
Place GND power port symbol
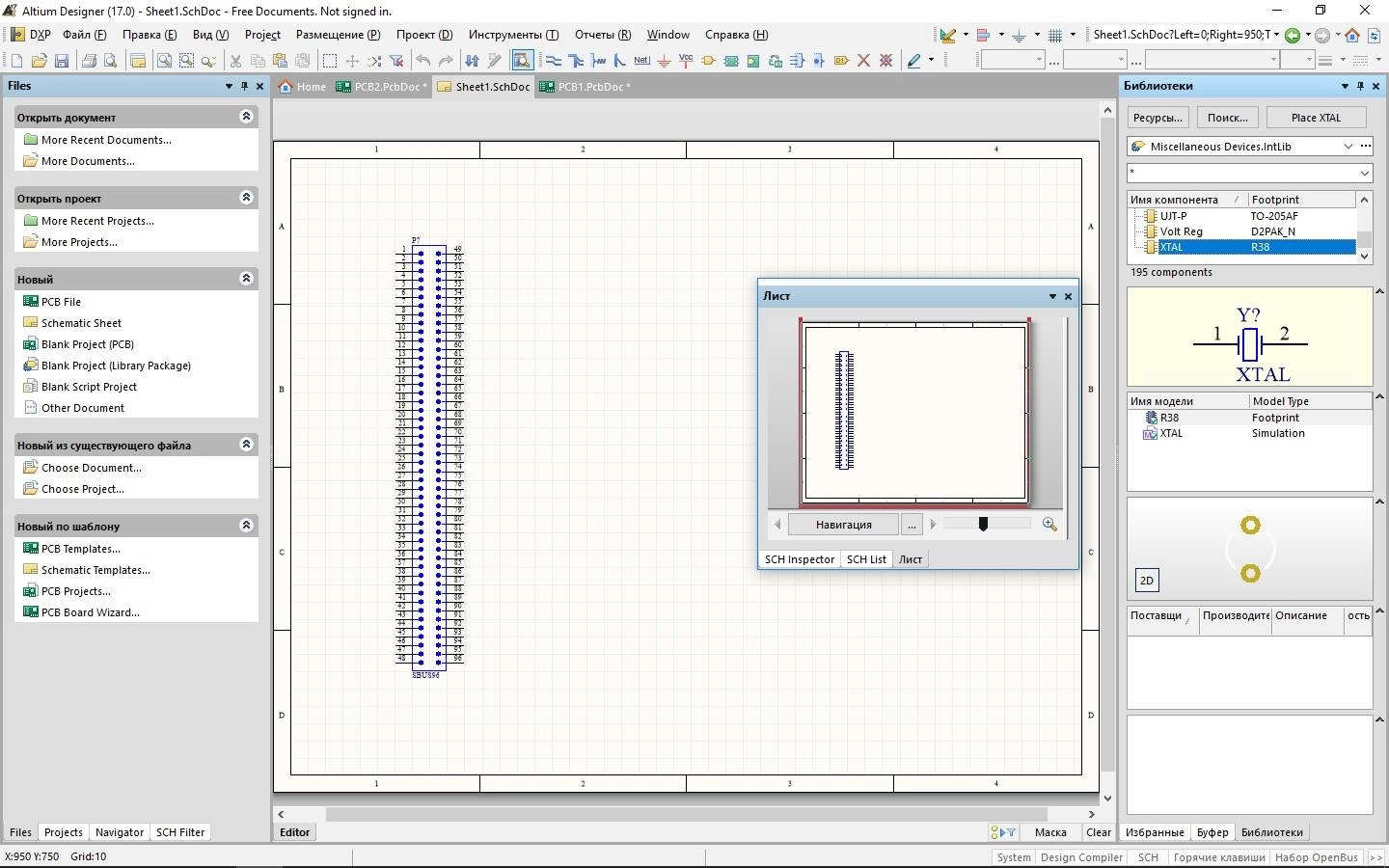pyautogui.click(x=664, y=61)
